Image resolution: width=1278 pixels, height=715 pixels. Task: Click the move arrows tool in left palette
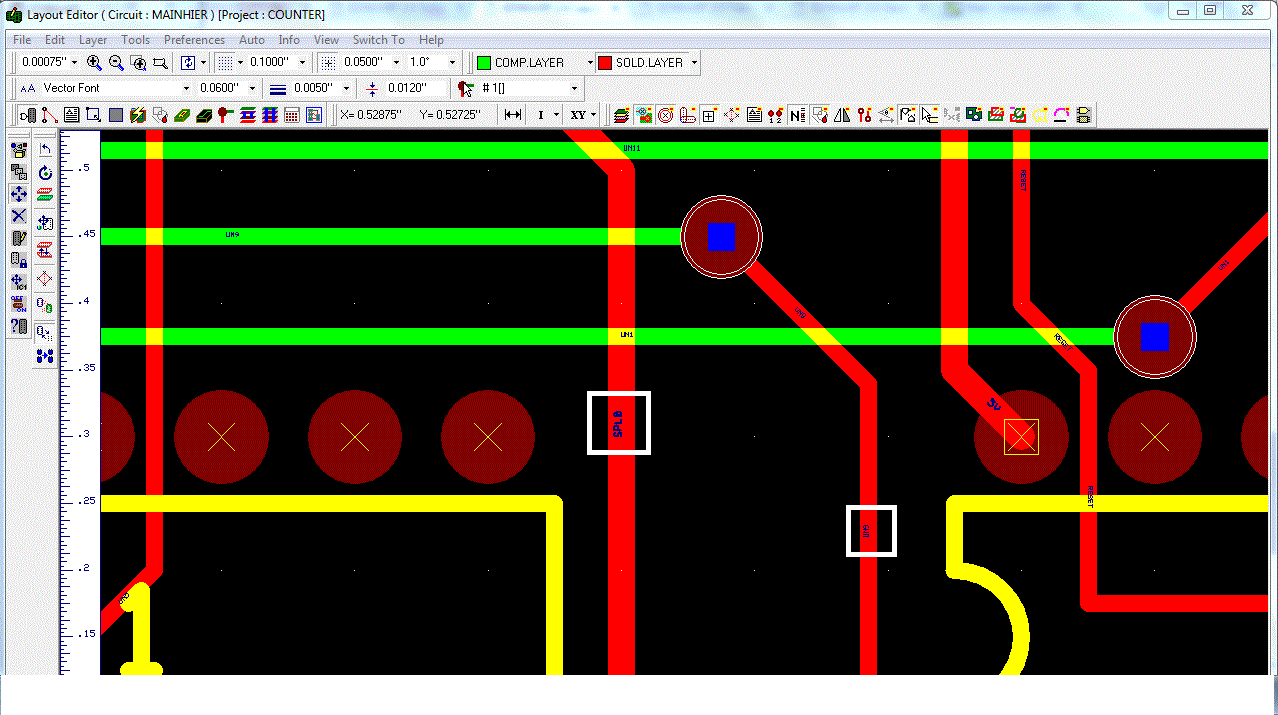tap(19, 194)
